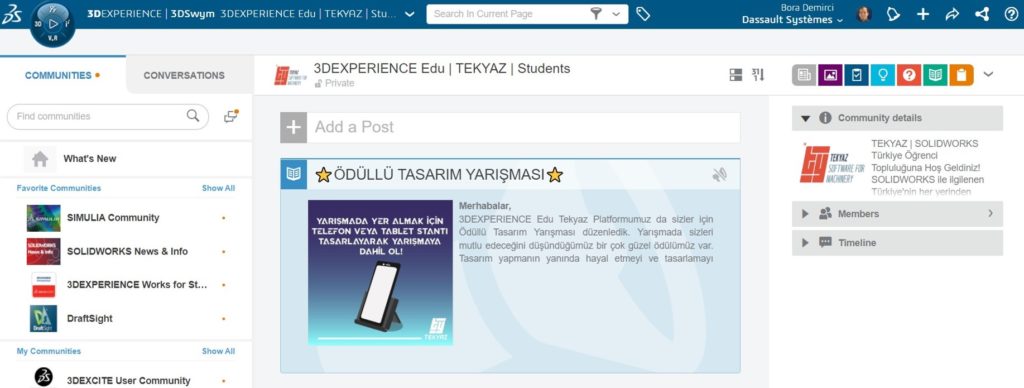Click the share arrow icon in header
The image size is (1024, 388).
point(952,14)
